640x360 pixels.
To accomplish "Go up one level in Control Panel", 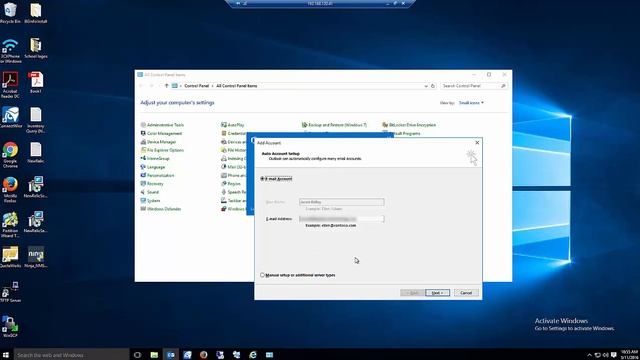I will click(x=167, y=86).
